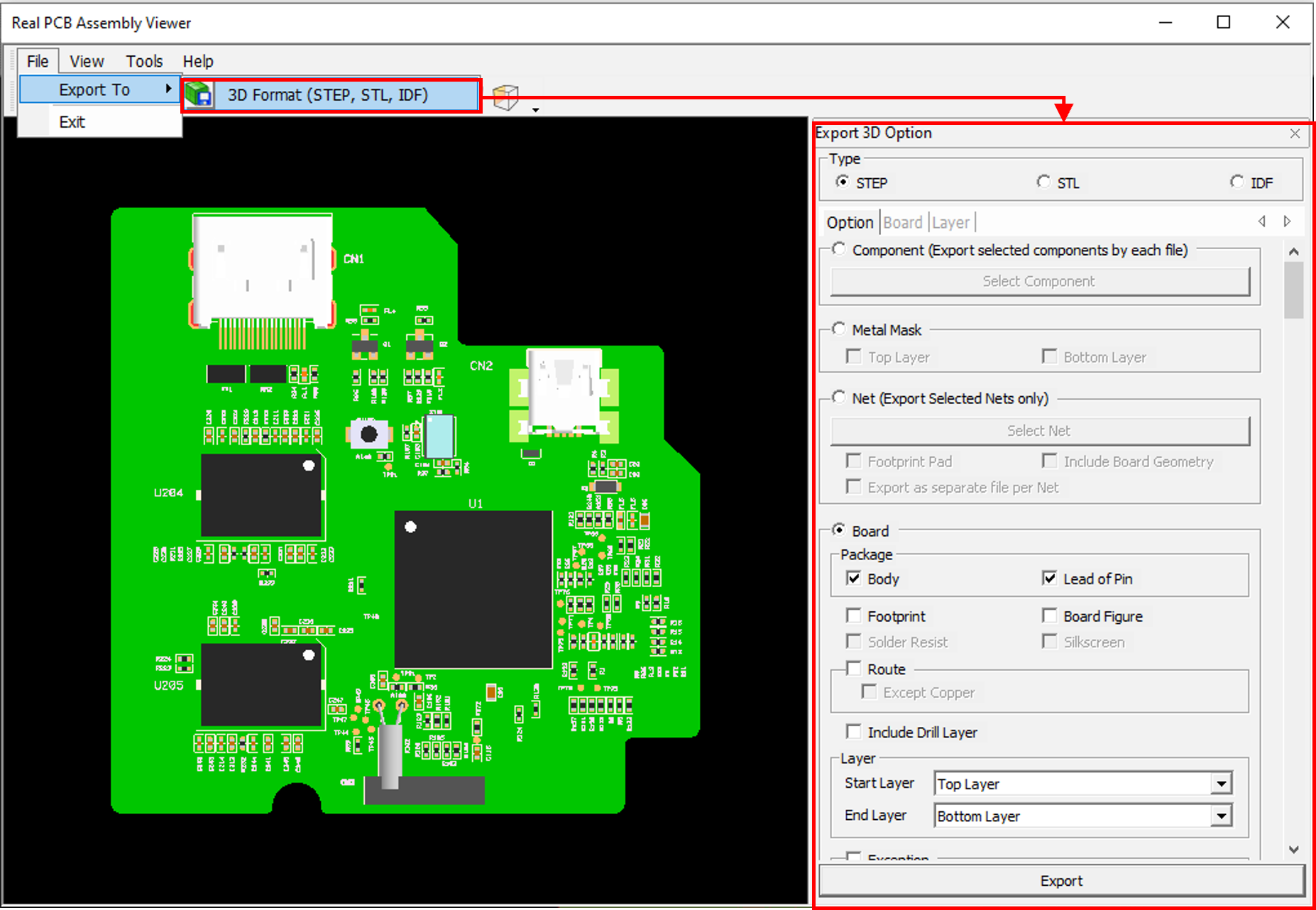Click the options panel scrollbar thumb
This screenshot has width=1316, height=910.
(x=1293, y=290)
